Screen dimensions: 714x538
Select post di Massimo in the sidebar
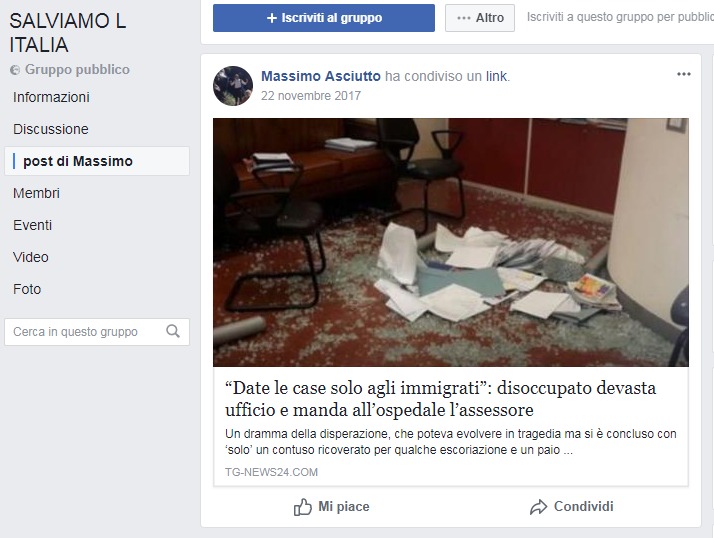(x=97, y=161)
